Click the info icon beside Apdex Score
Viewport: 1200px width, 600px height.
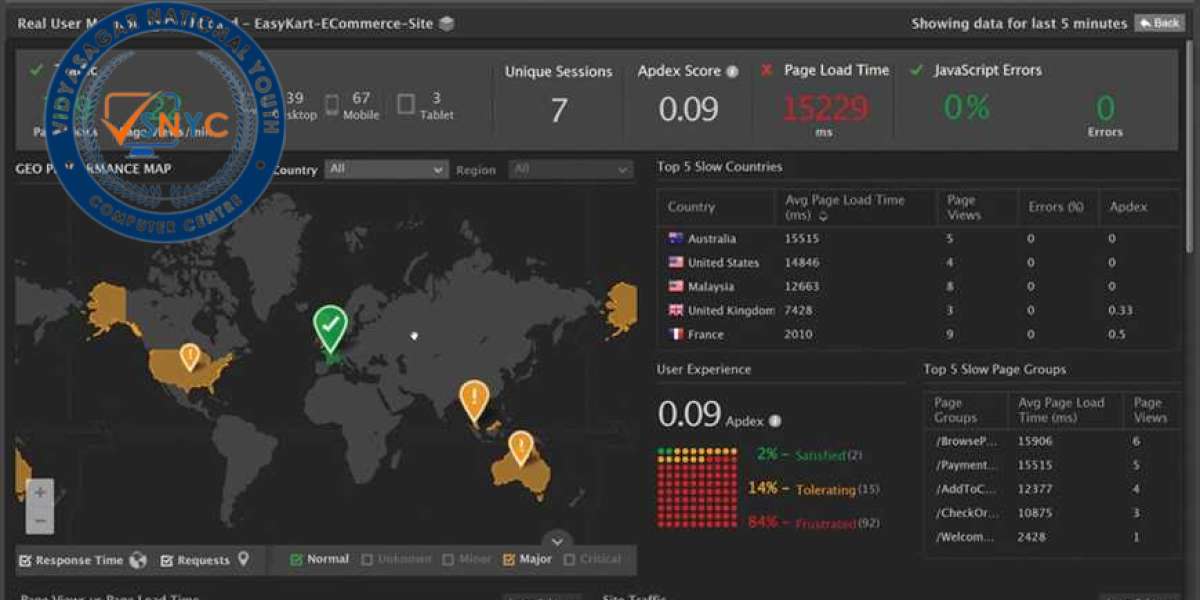click(732, 71)
